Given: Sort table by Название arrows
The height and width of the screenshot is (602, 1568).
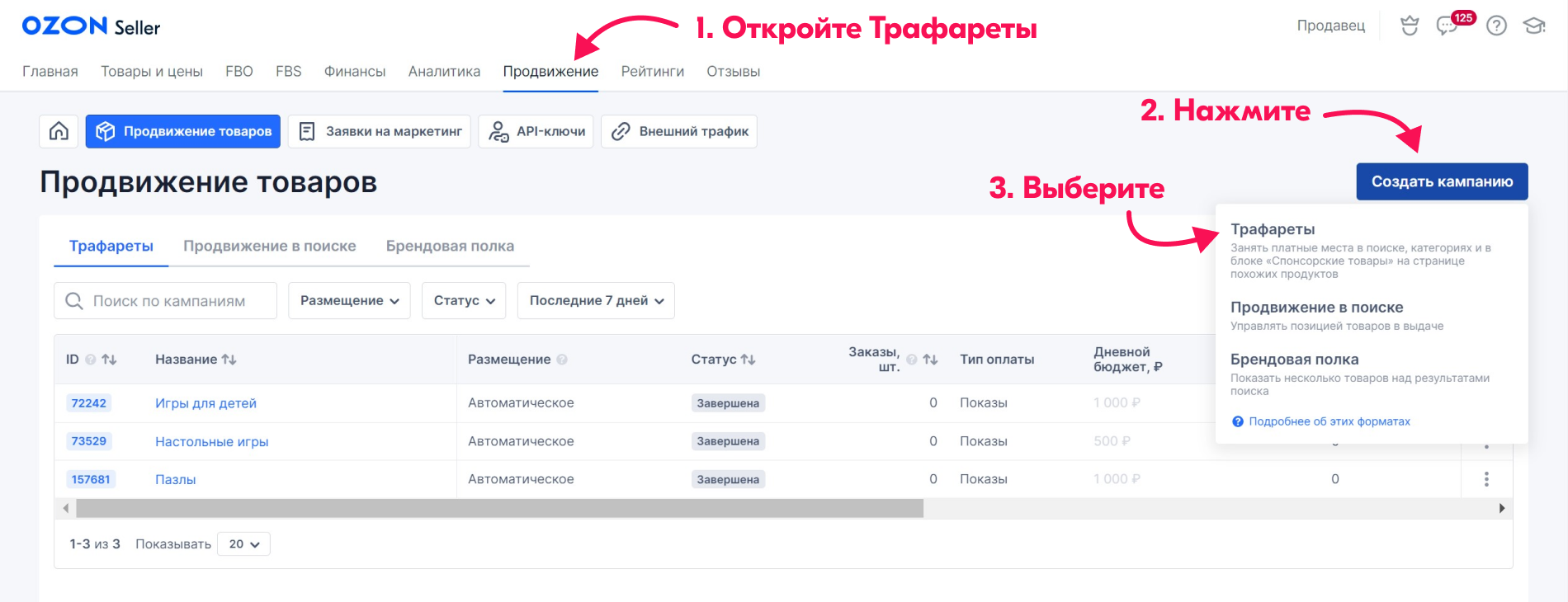Looking at the screenshot, I should pyautogui.click(x=229, y=360).
